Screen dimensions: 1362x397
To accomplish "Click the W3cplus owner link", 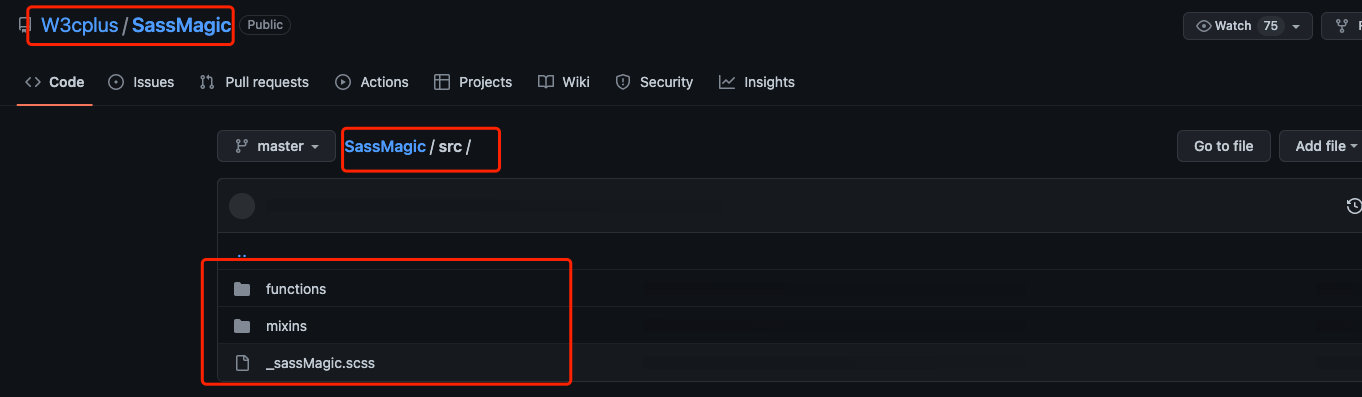I will 79,26.
